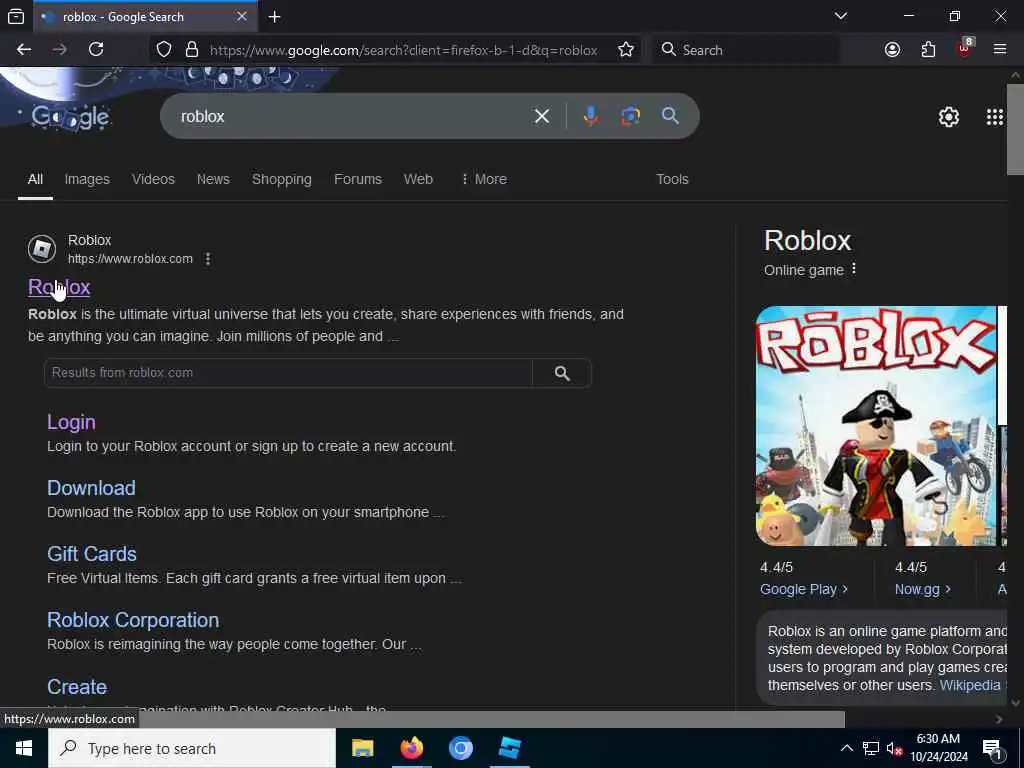Click the padlock site information icon
1024x768 pixels.
[191, 50]
